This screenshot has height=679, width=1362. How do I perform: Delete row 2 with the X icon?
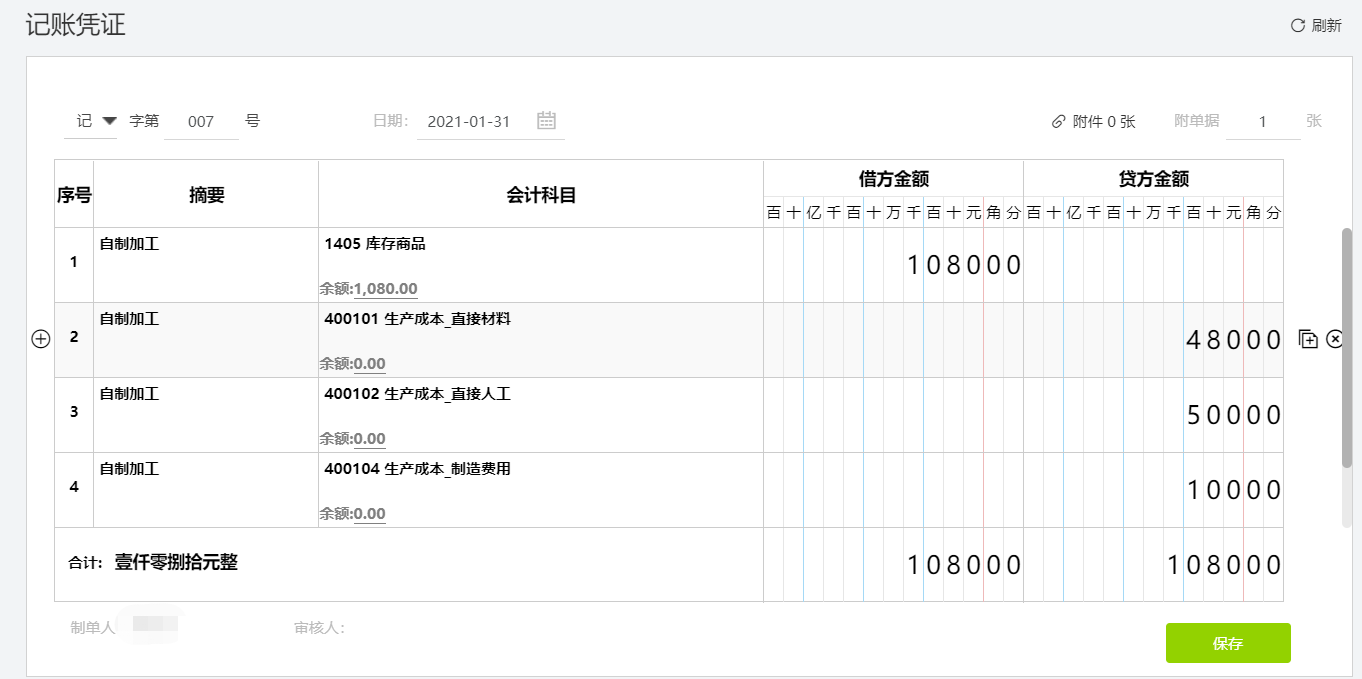point(1335,339)
